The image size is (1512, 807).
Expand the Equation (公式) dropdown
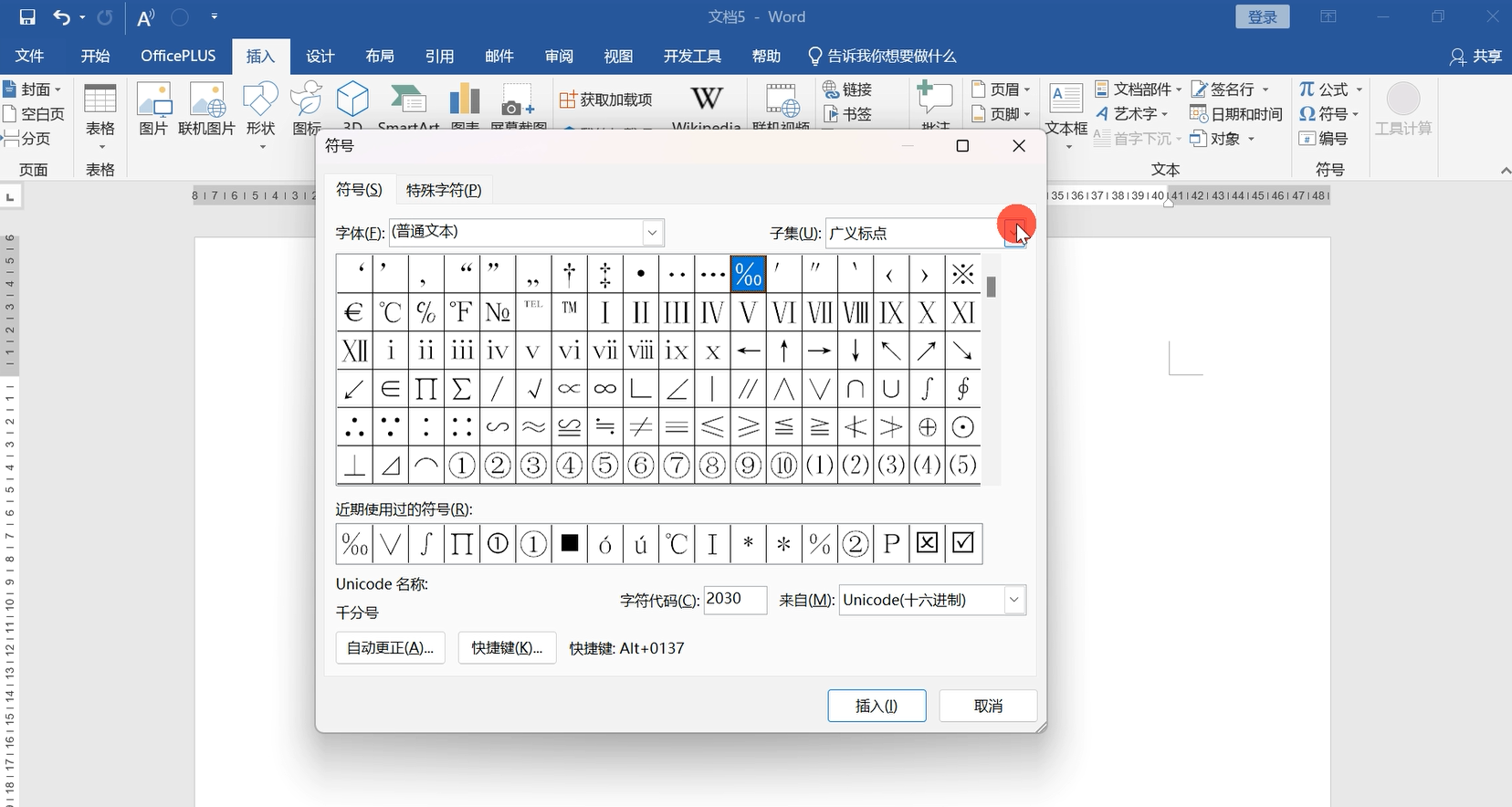[x=1359, y=89]
